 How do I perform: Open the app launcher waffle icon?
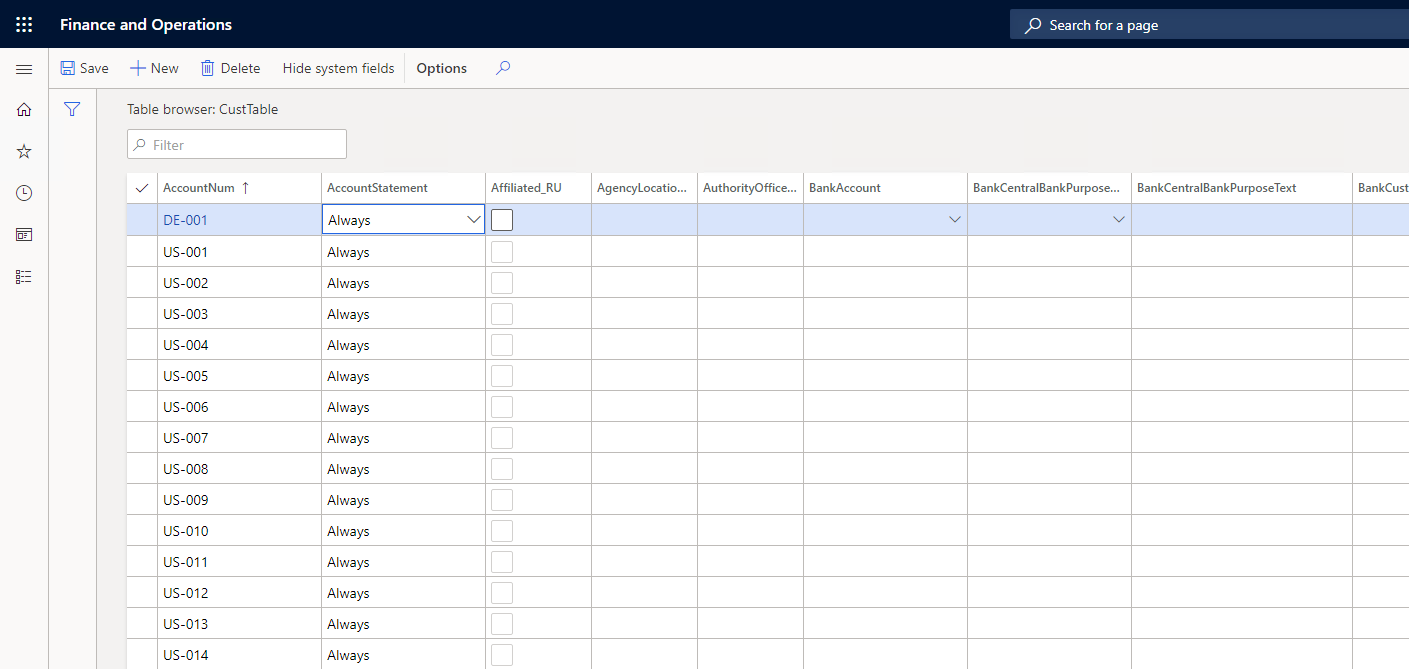click(24, 24)
